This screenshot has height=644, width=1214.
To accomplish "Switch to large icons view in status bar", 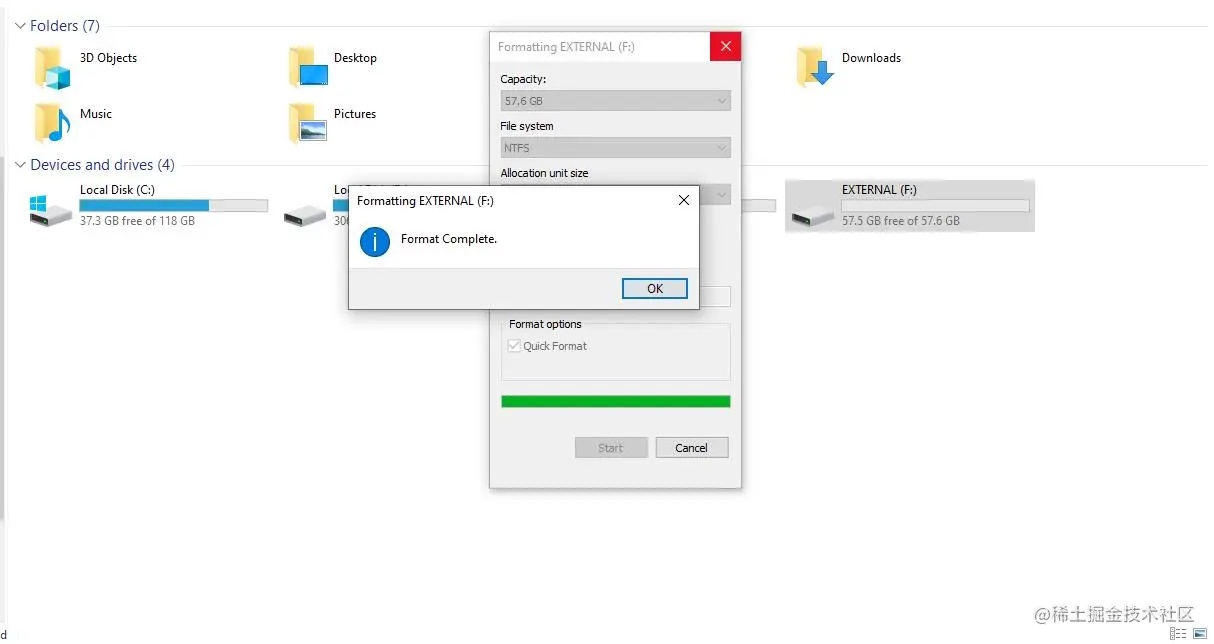I will [1200, 634].
